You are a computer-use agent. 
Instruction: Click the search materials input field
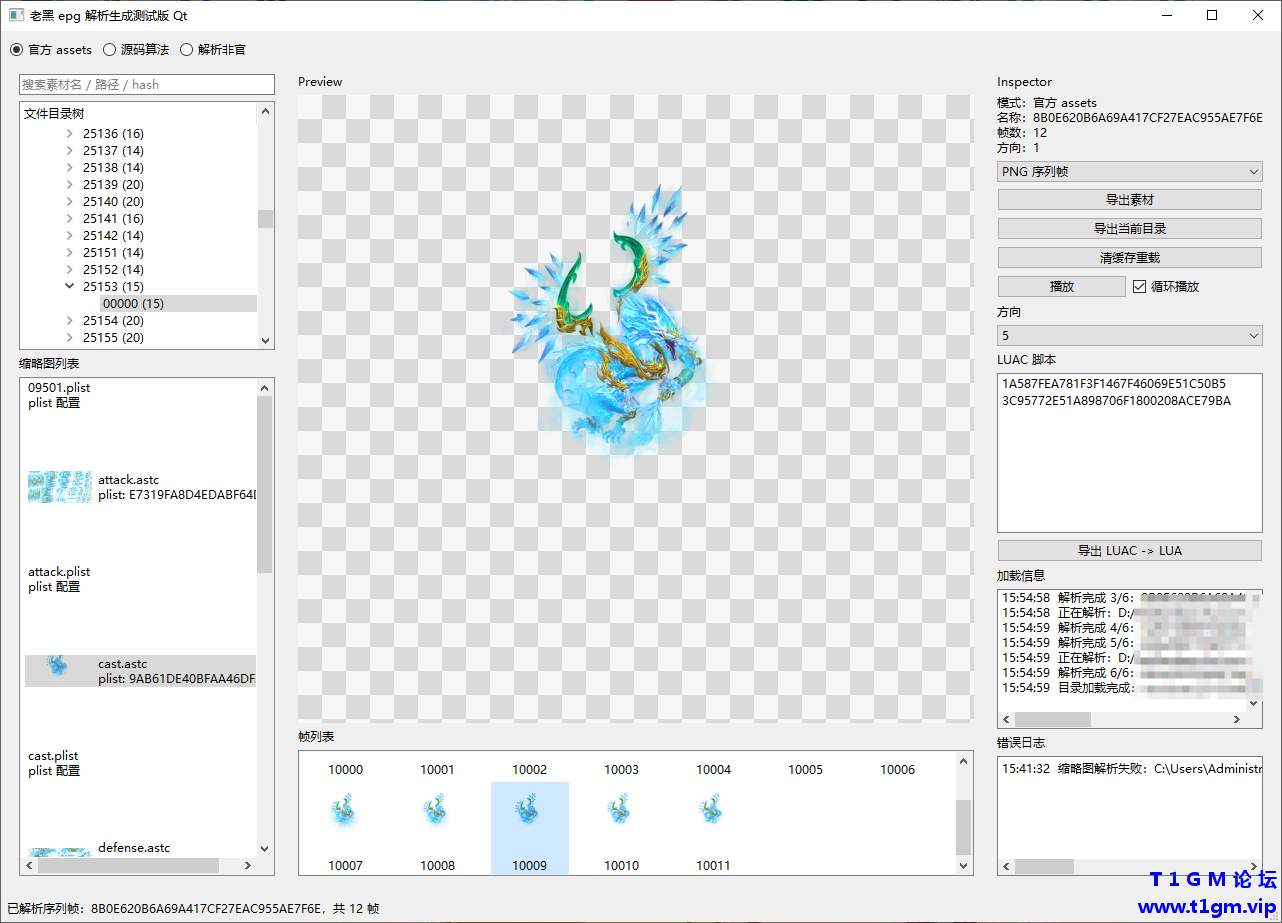click(146, 84)
